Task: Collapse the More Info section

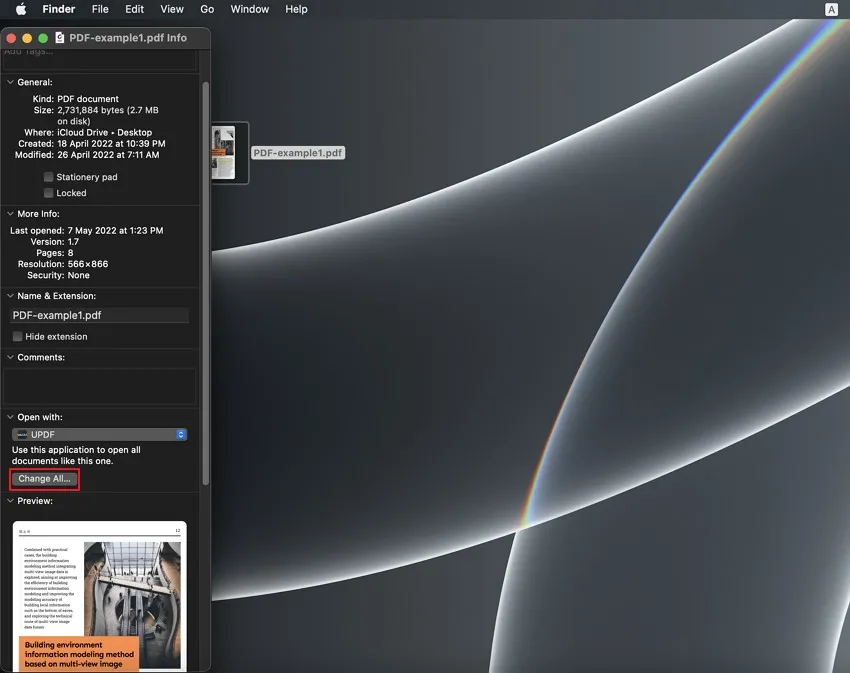Action: click(10, 214)
